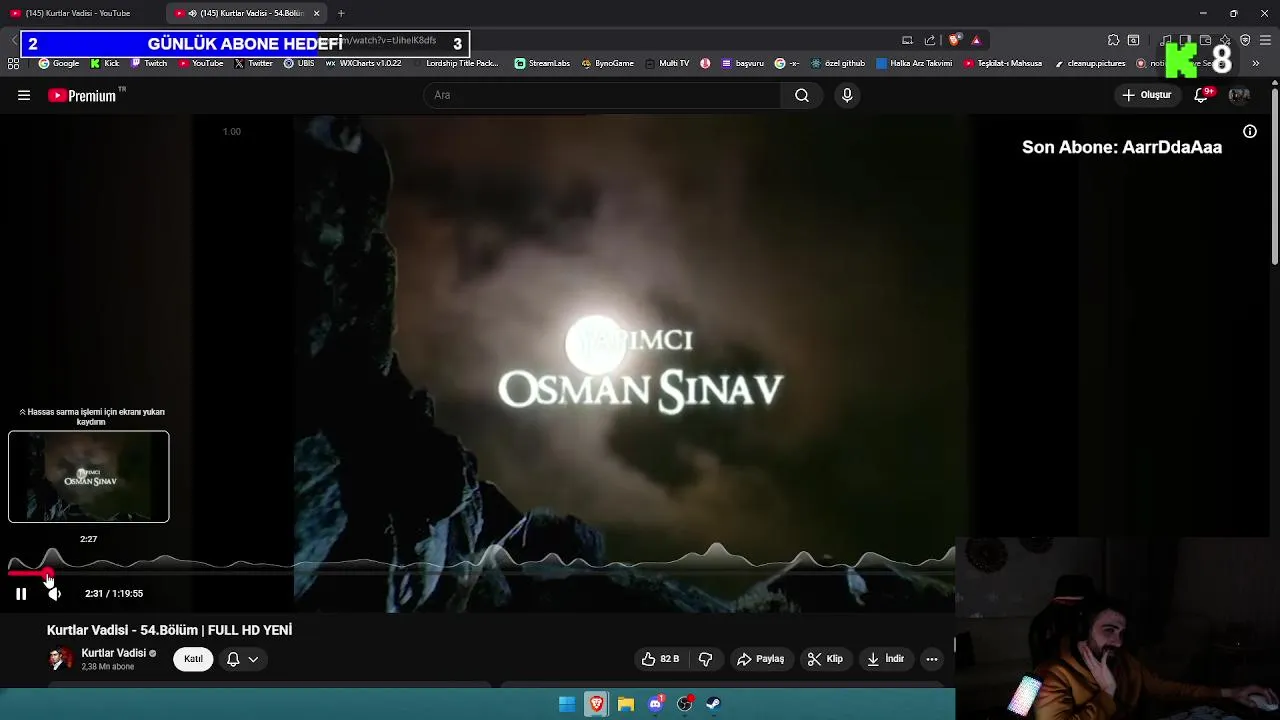The height and width of the screenshot is (720, 1280).
Task: Open WXCharts v1.0.22 bookmark
Action: 364,63
